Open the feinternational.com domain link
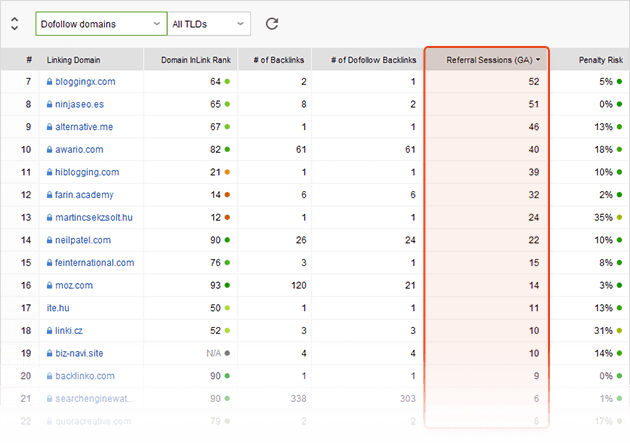 click(x=95, y=263)
